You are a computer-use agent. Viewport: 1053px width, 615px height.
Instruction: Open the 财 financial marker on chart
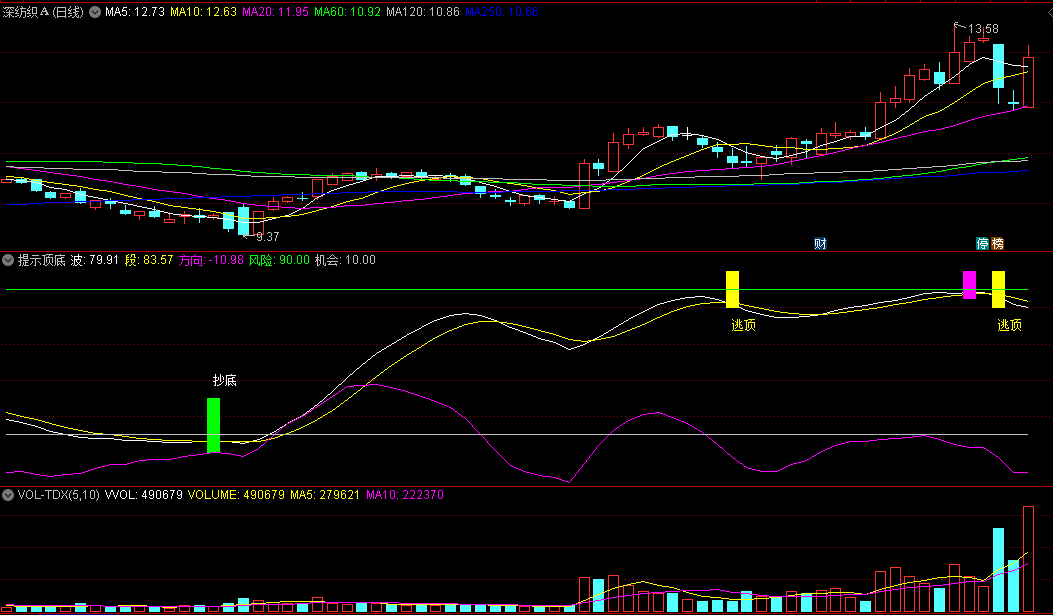820,244
